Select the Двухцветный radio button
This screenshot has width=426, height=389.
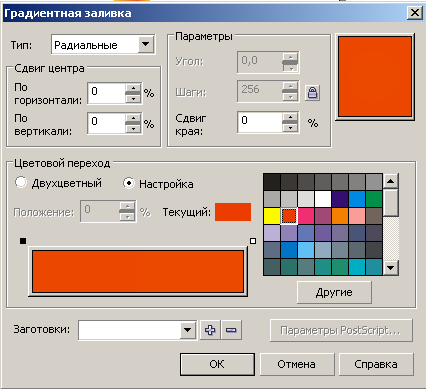21,182
